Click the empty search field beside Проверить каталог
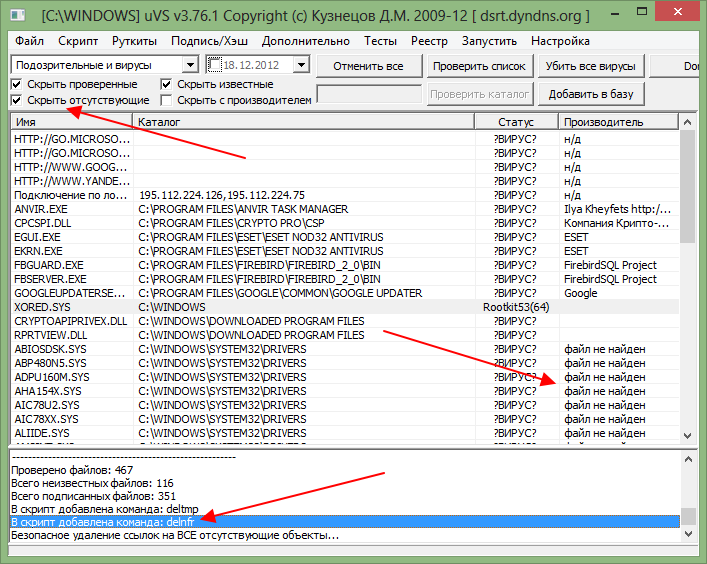The height and width of the screenshot is (564, 707). pos(369,94)
